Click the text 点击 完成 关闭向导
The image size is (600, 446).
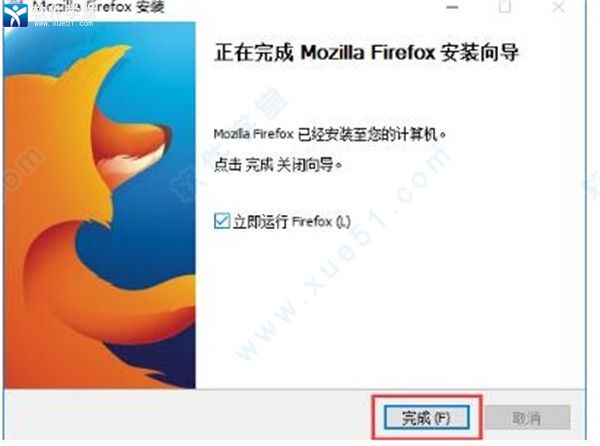pos(277,165)
